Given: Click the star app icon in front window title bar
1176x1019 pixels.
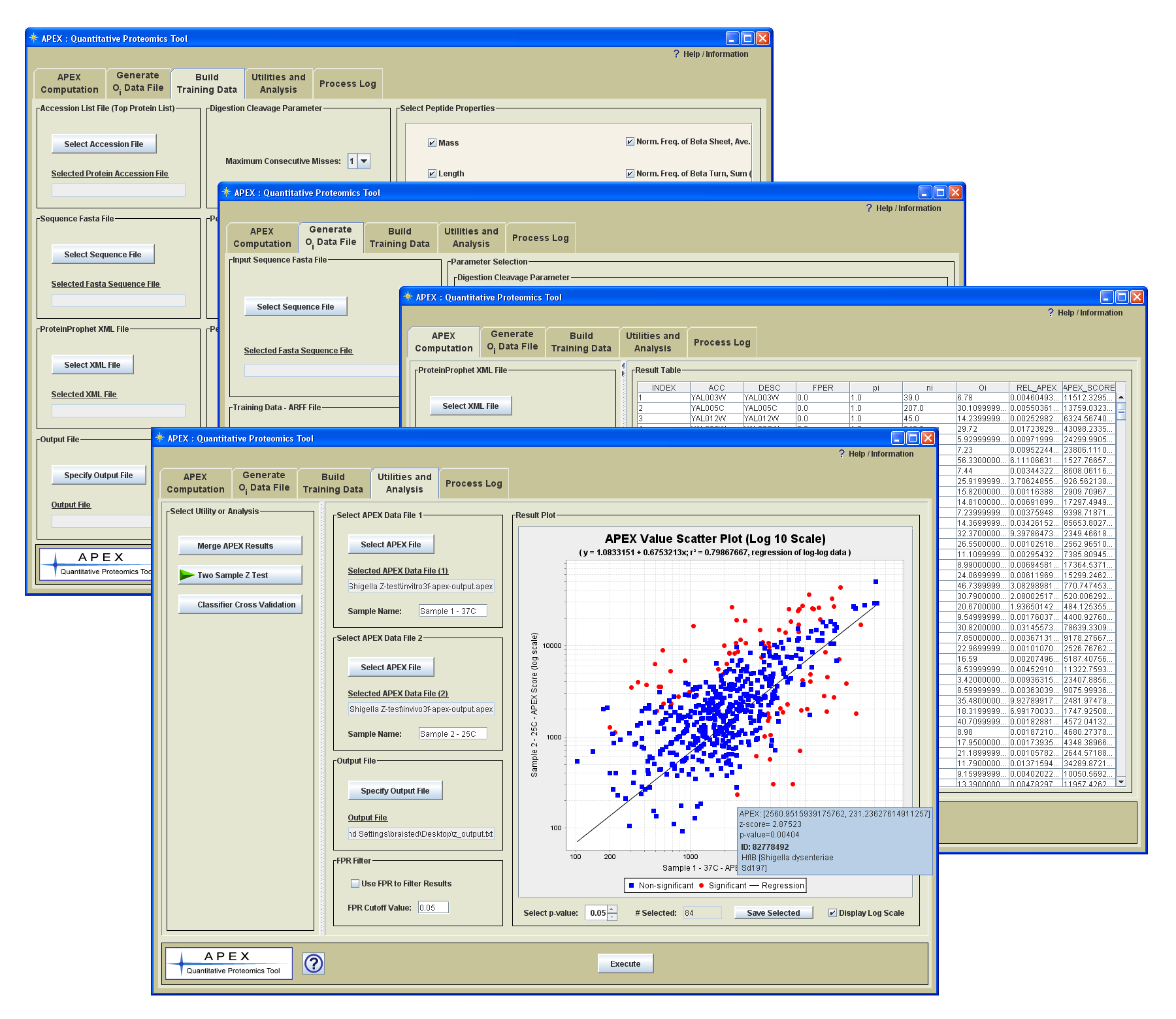Looking at the screenshot, I should (159, 438).
